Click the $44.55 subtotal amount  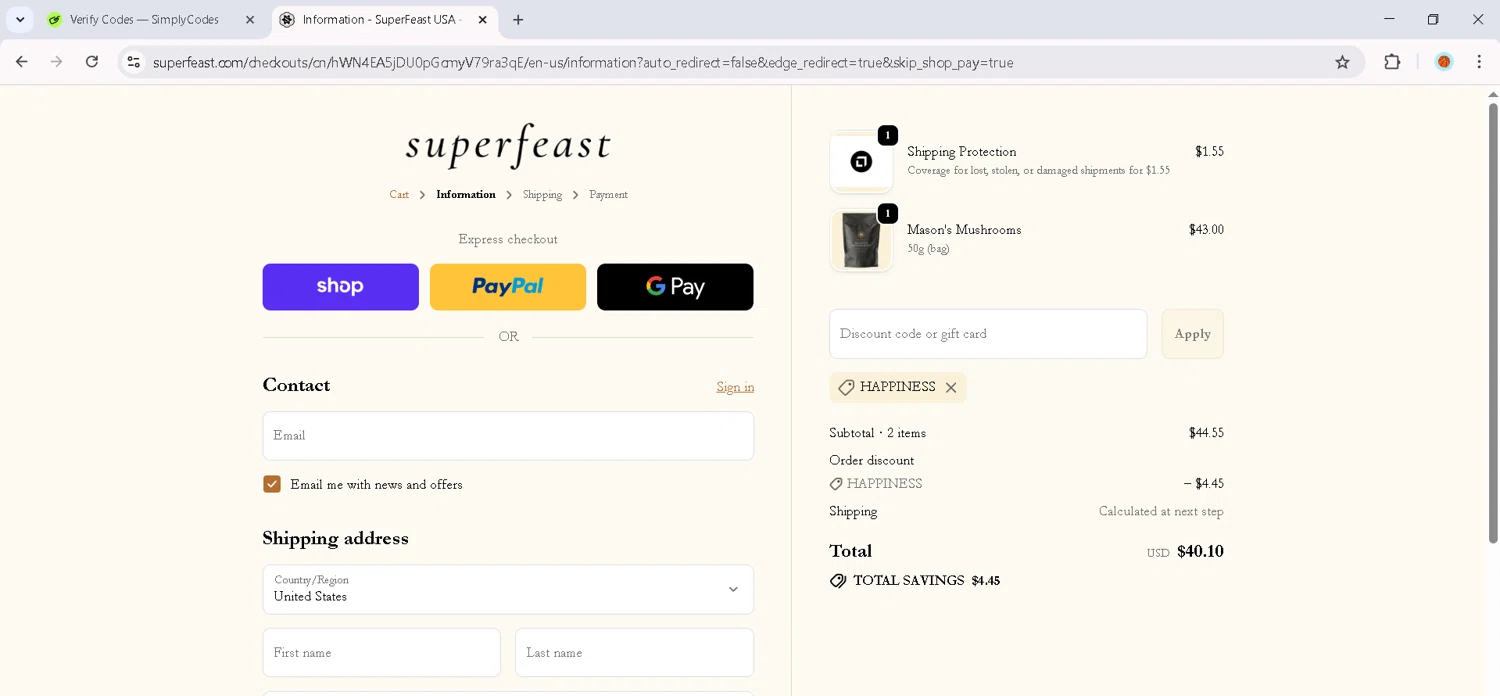pos(1206,433)
